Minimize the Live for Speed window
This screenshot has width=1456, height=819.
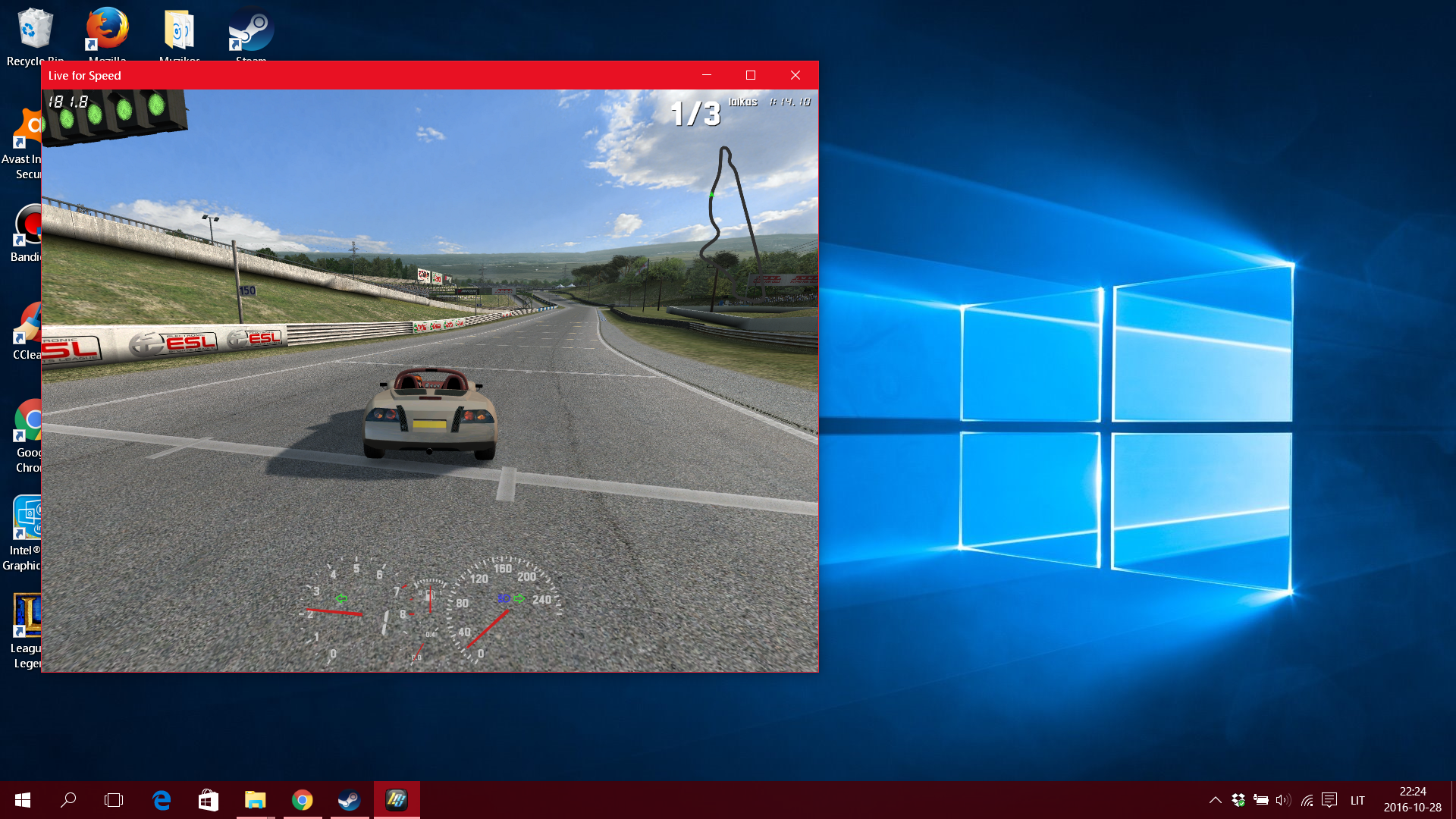707,75
